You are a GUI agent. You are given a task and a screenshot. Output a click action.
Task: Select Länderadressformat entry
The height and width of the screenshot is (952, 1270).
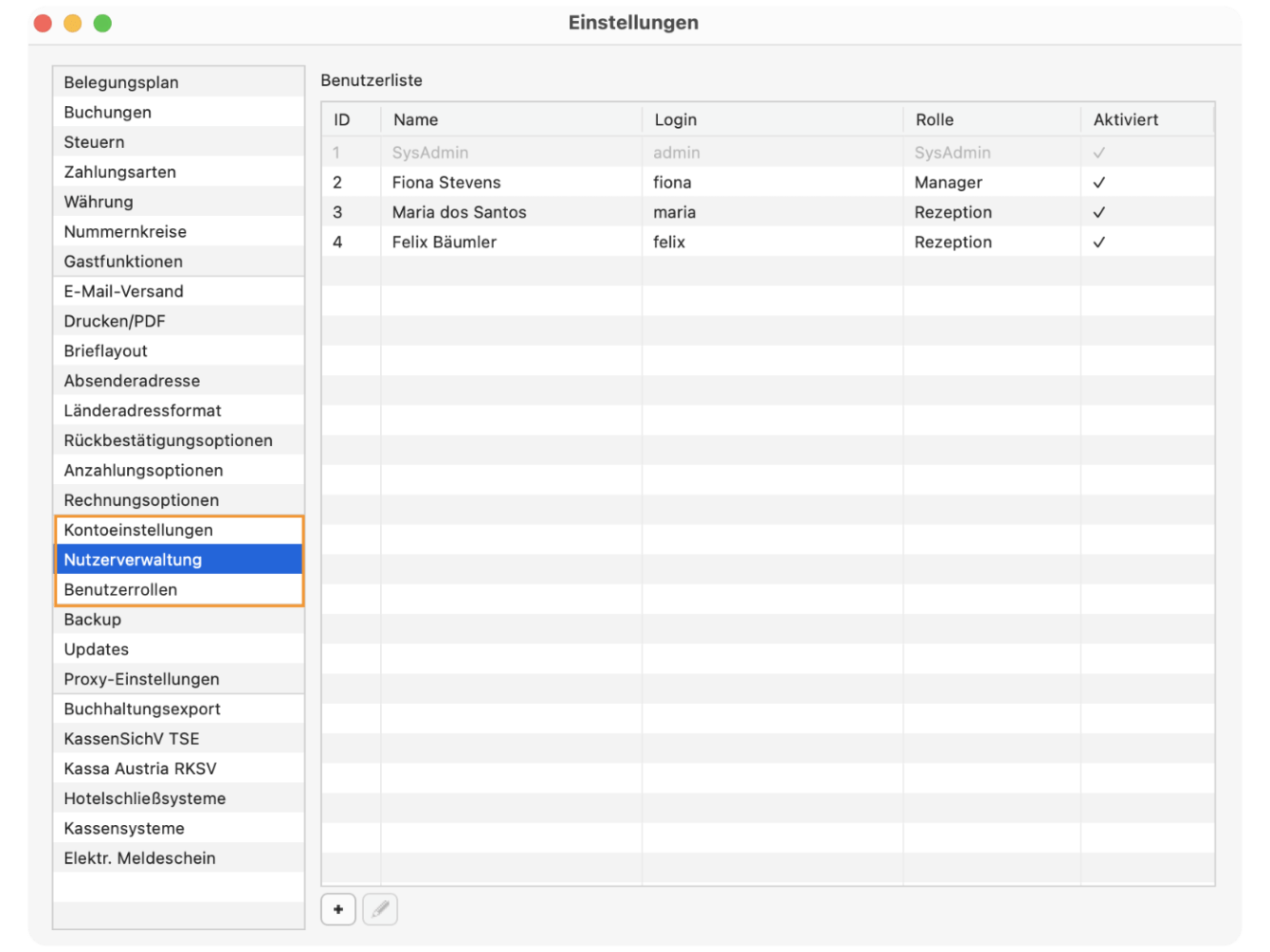[178, 410]
